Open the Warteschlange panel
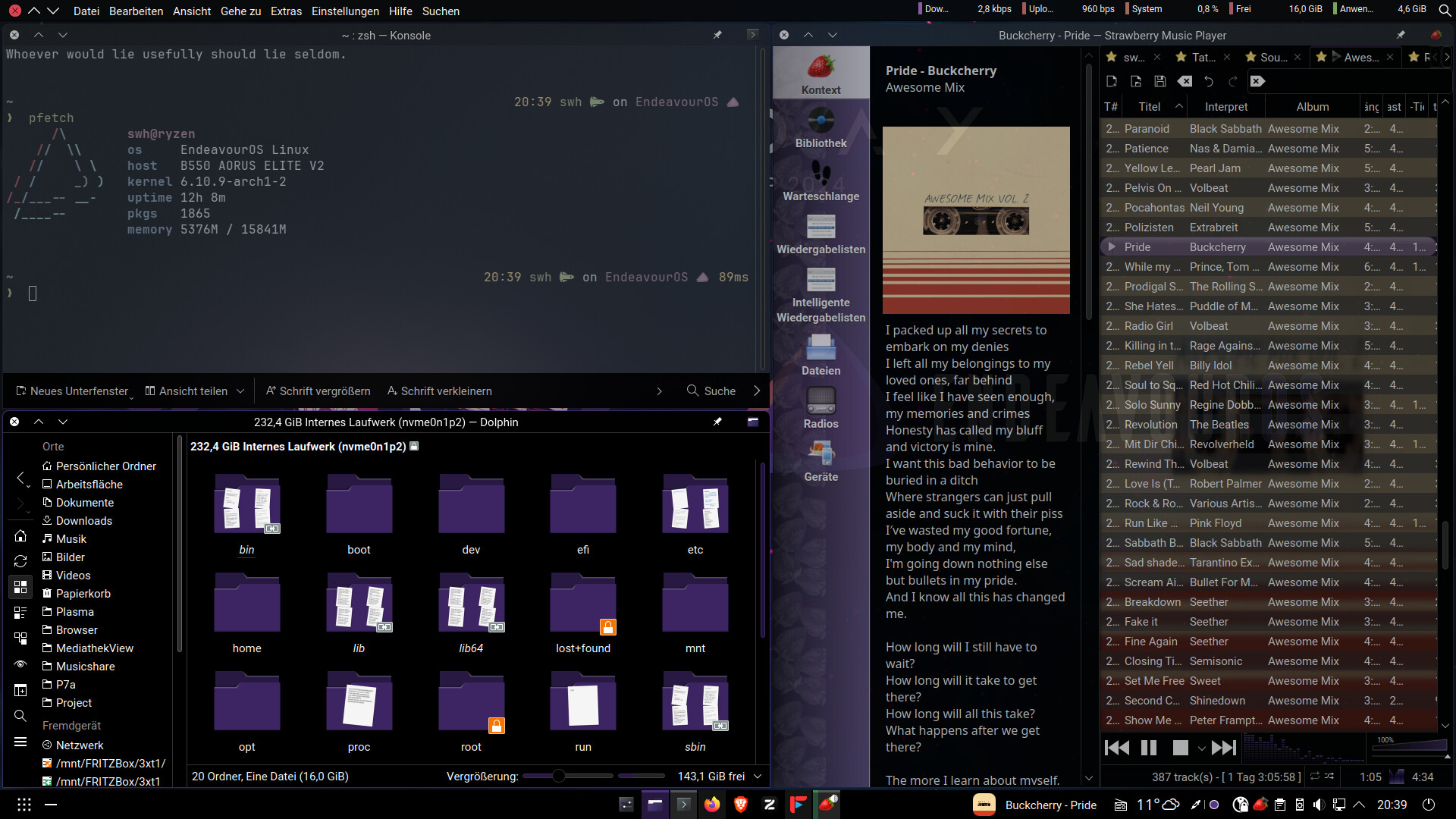 coord(821,180)
